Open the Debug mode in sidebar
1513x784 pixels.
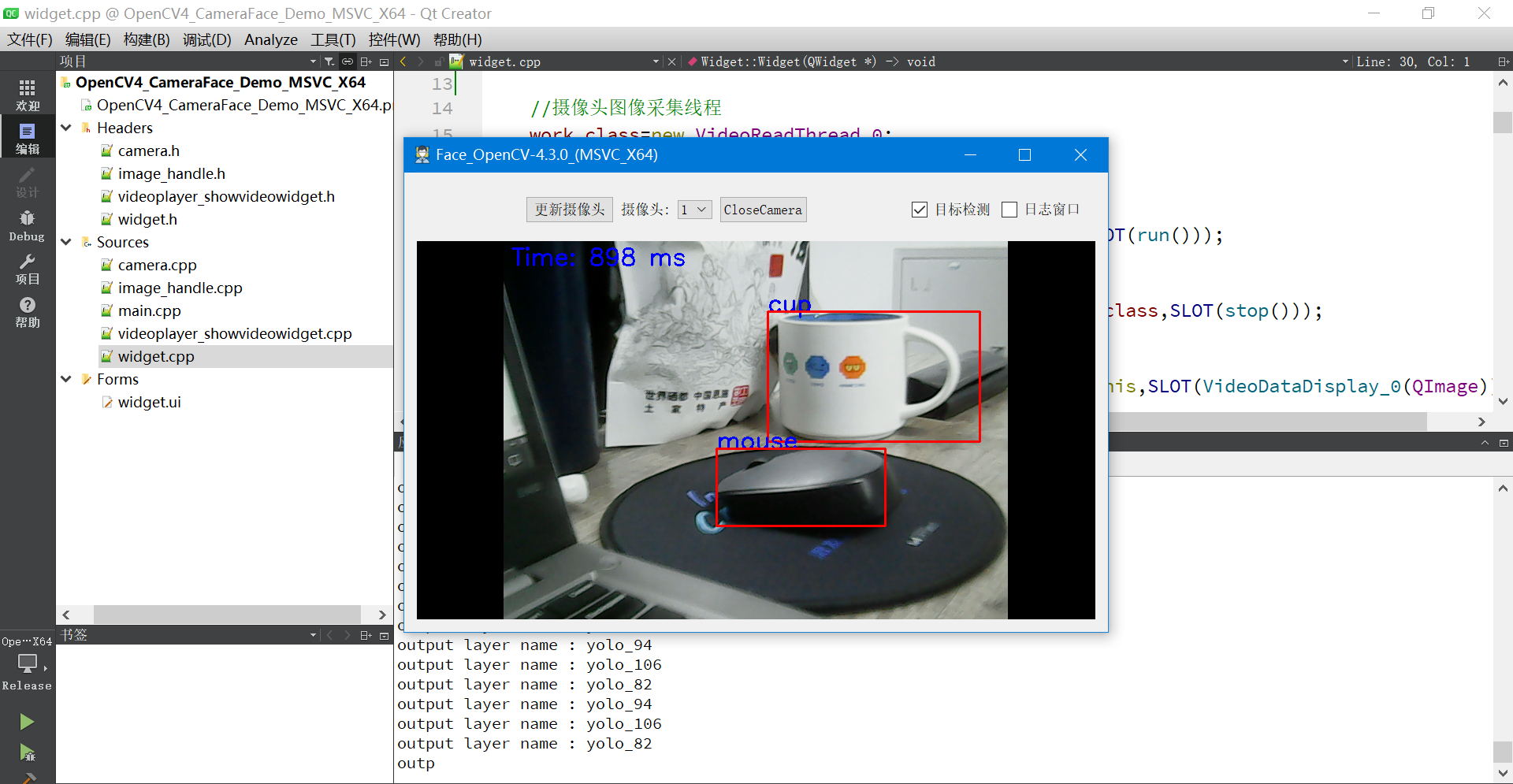click(27, 225)
